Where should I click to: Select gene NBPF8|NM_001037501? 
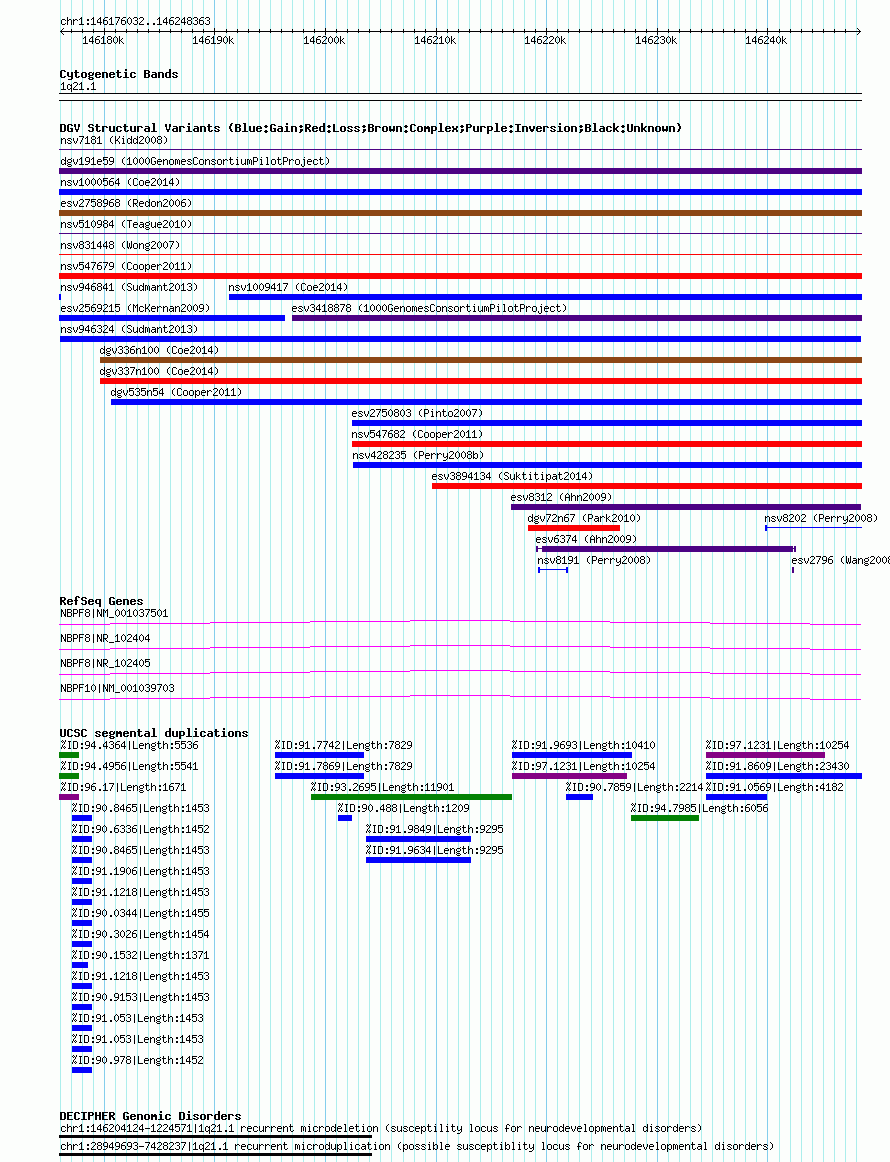(114, 613)
